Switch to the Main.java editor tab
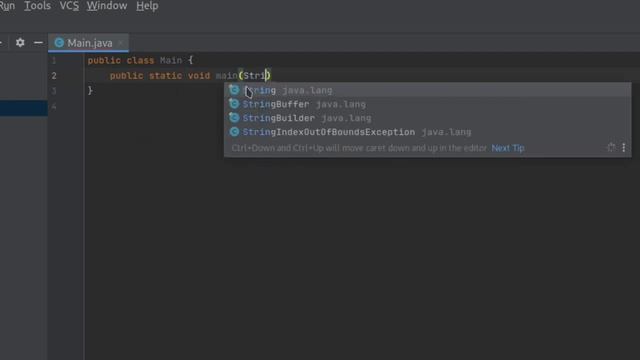 click(x=89, y=43)
